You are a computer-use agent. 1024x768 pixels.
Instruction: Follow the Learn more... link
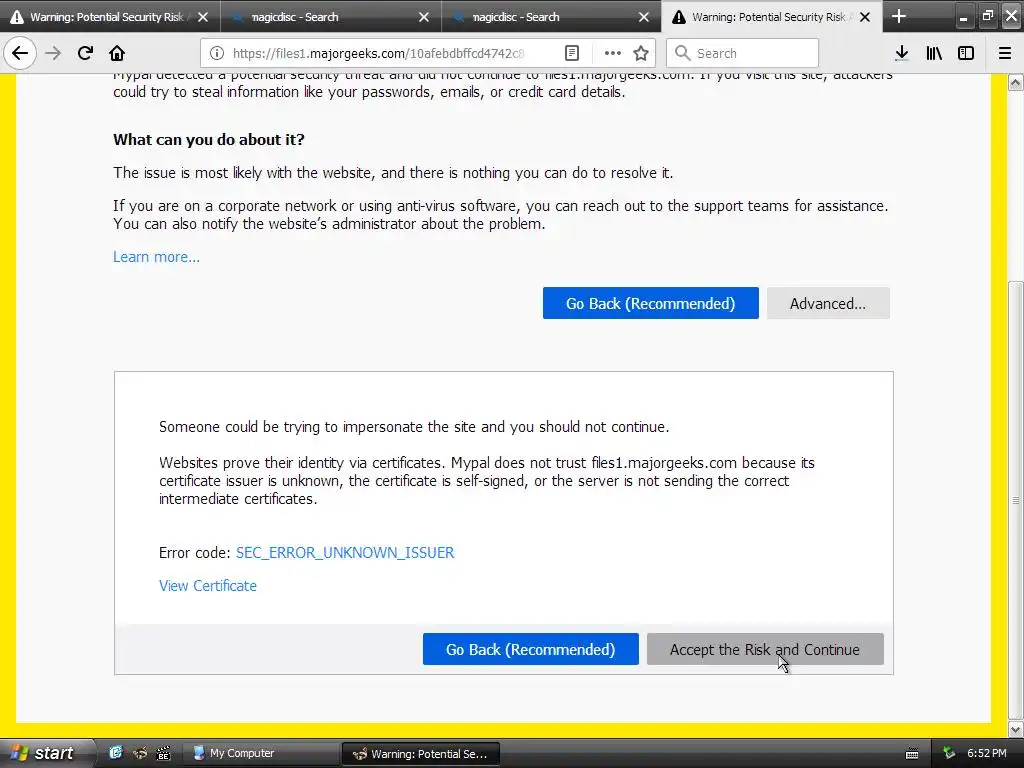[x=156, y=257]
